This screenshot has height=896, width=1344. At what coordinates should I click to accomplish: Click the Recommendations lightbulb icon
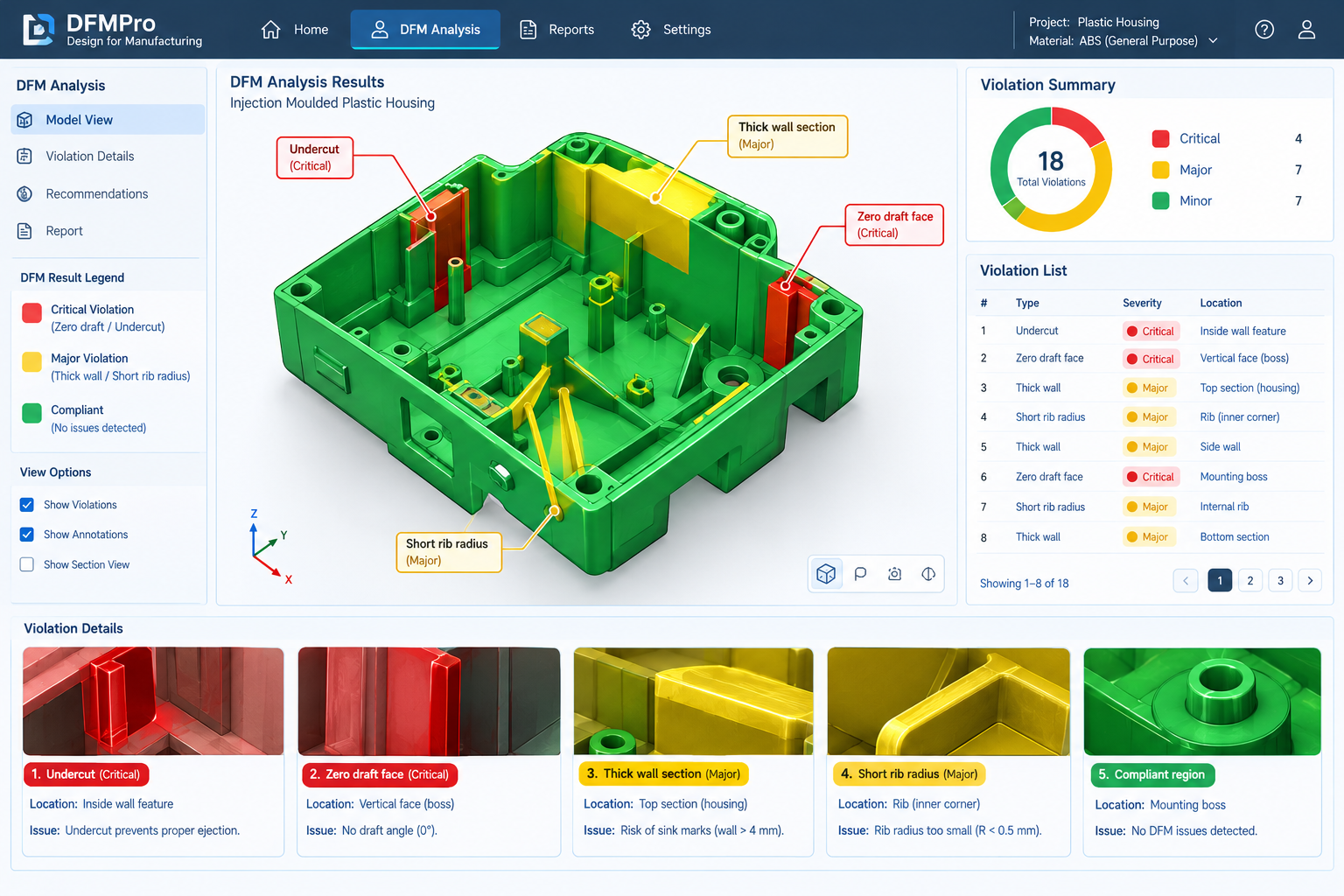(24, 194)
